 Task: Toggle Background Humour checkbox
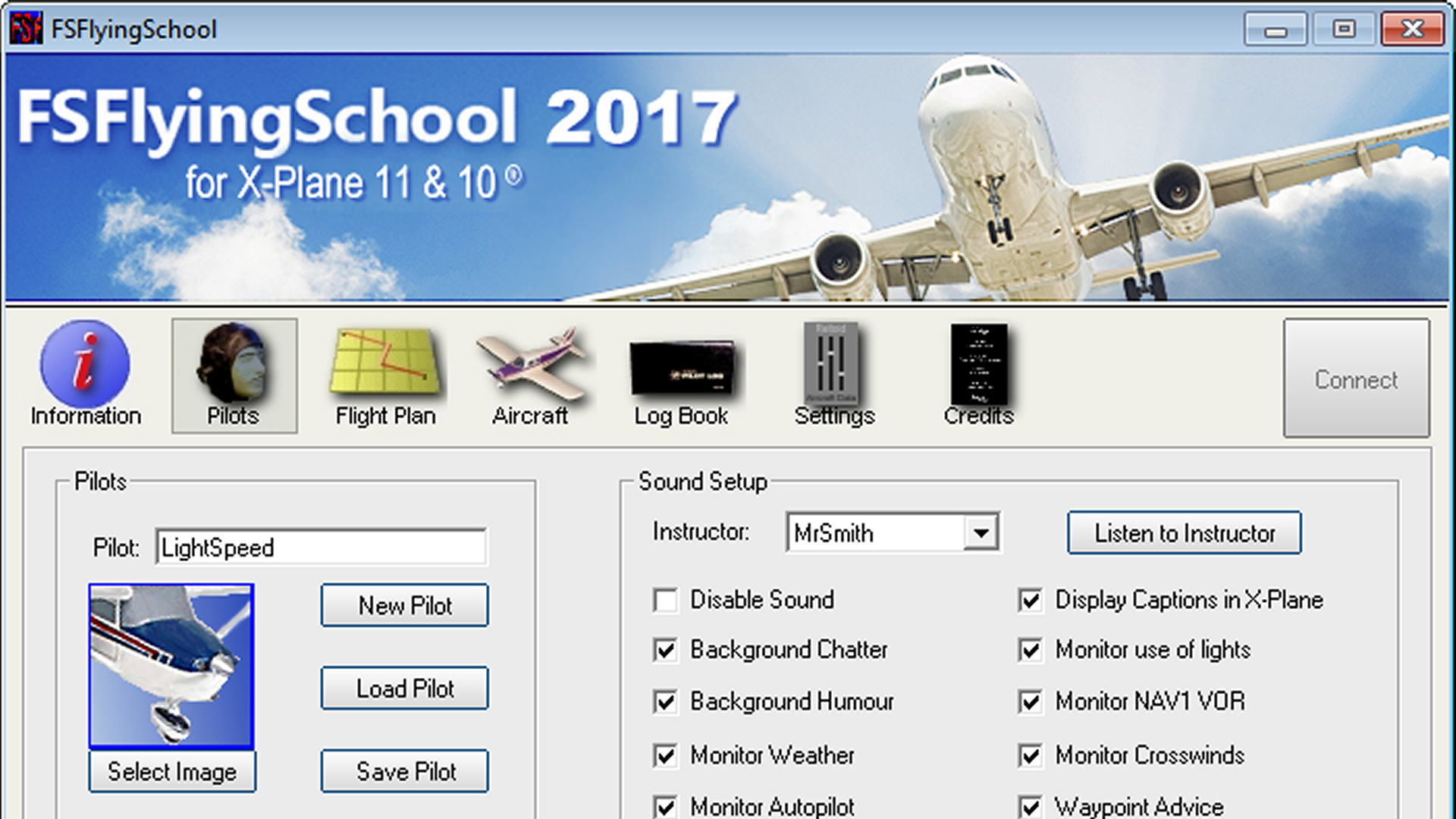[x=665, y=701]
